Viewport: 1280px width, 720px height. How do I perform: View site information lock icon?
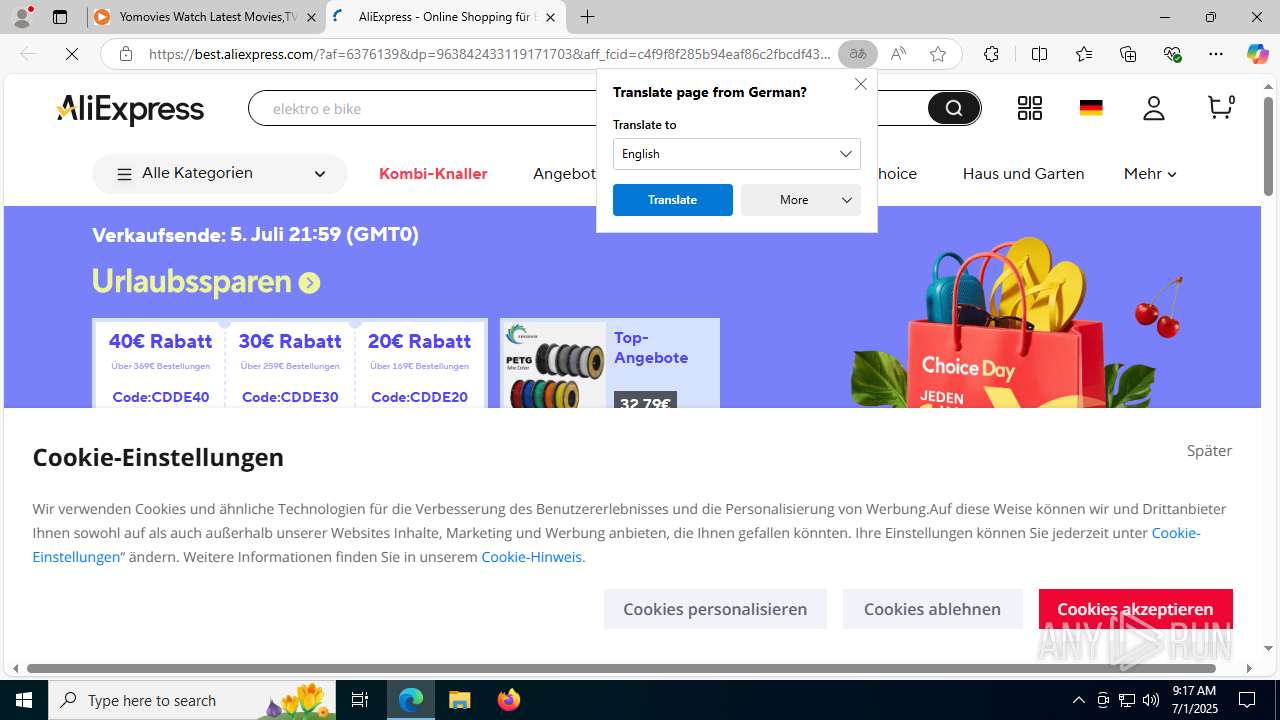click(126, 54)
